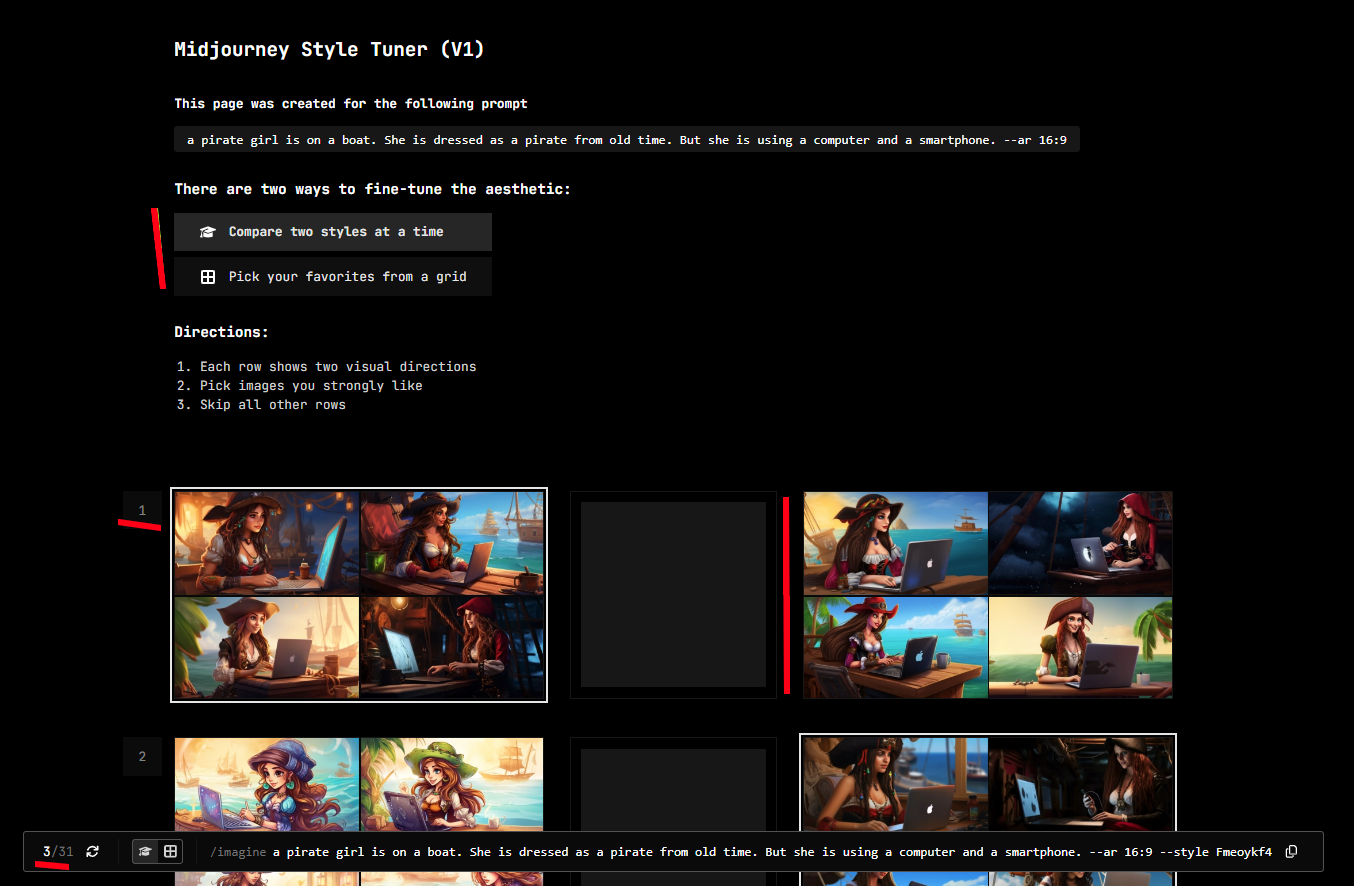Click the Compare two styles at a time button
The width and height of the screenshot is (1354, 886).
point(332,232)
